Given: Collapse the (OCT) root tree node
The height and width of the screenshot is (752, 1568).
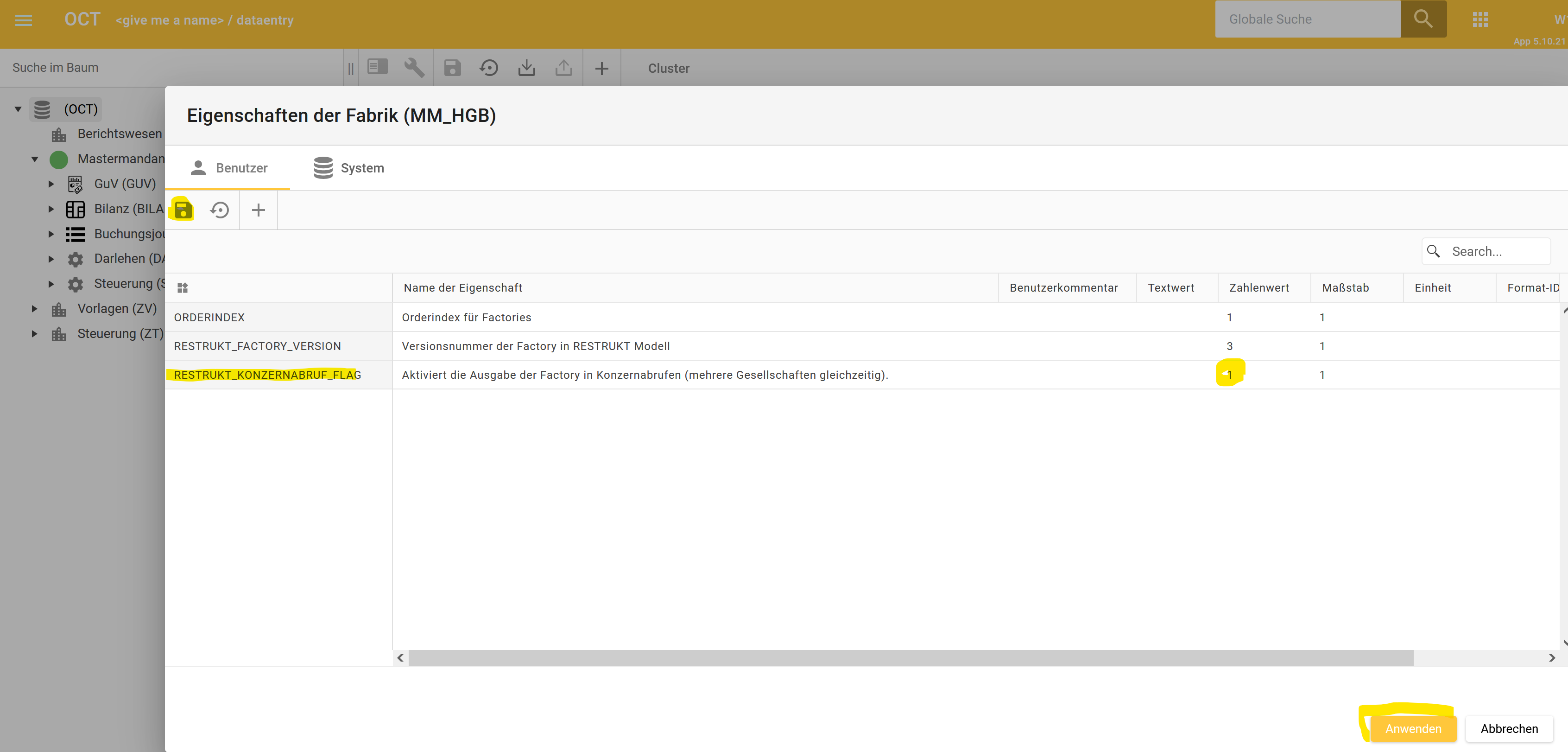Looking at the screenshot, I should click(x=18, y=109).
